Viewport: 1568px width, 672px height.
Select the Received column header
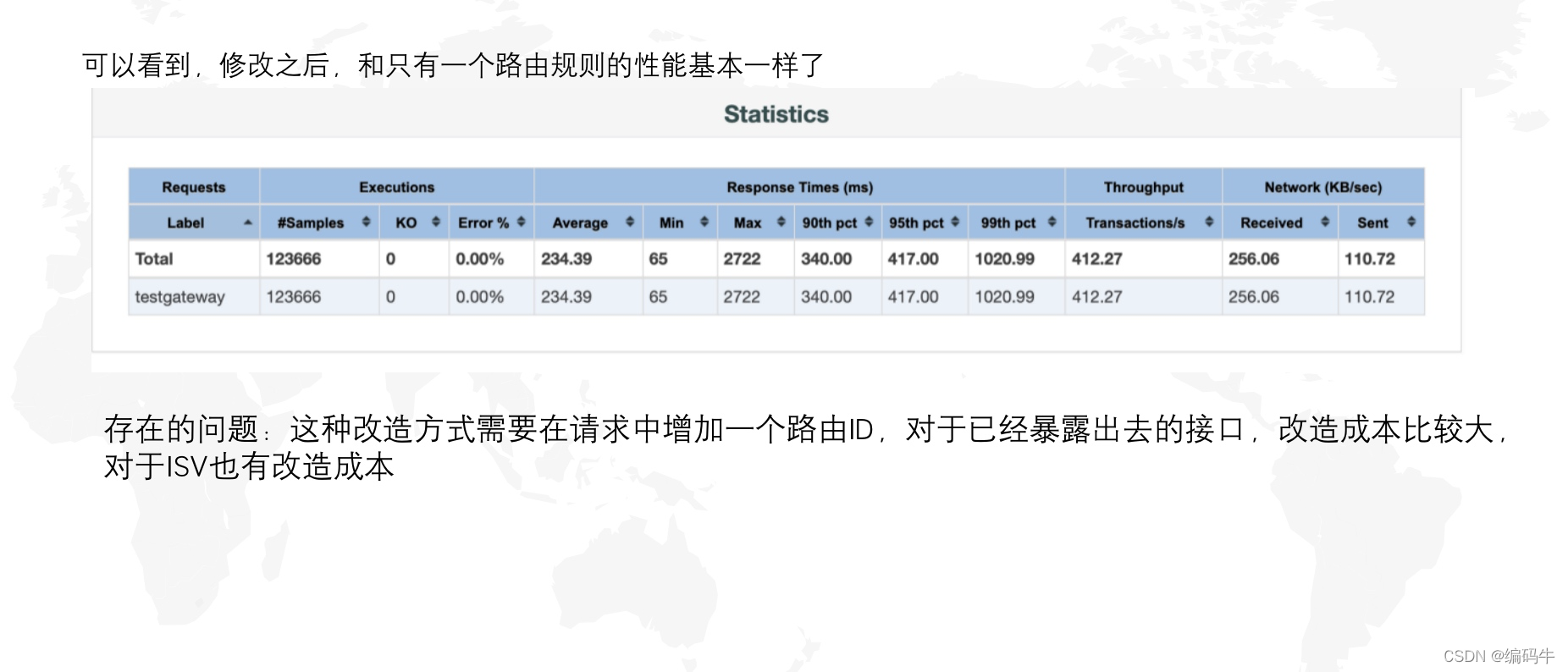(1280, 223)
